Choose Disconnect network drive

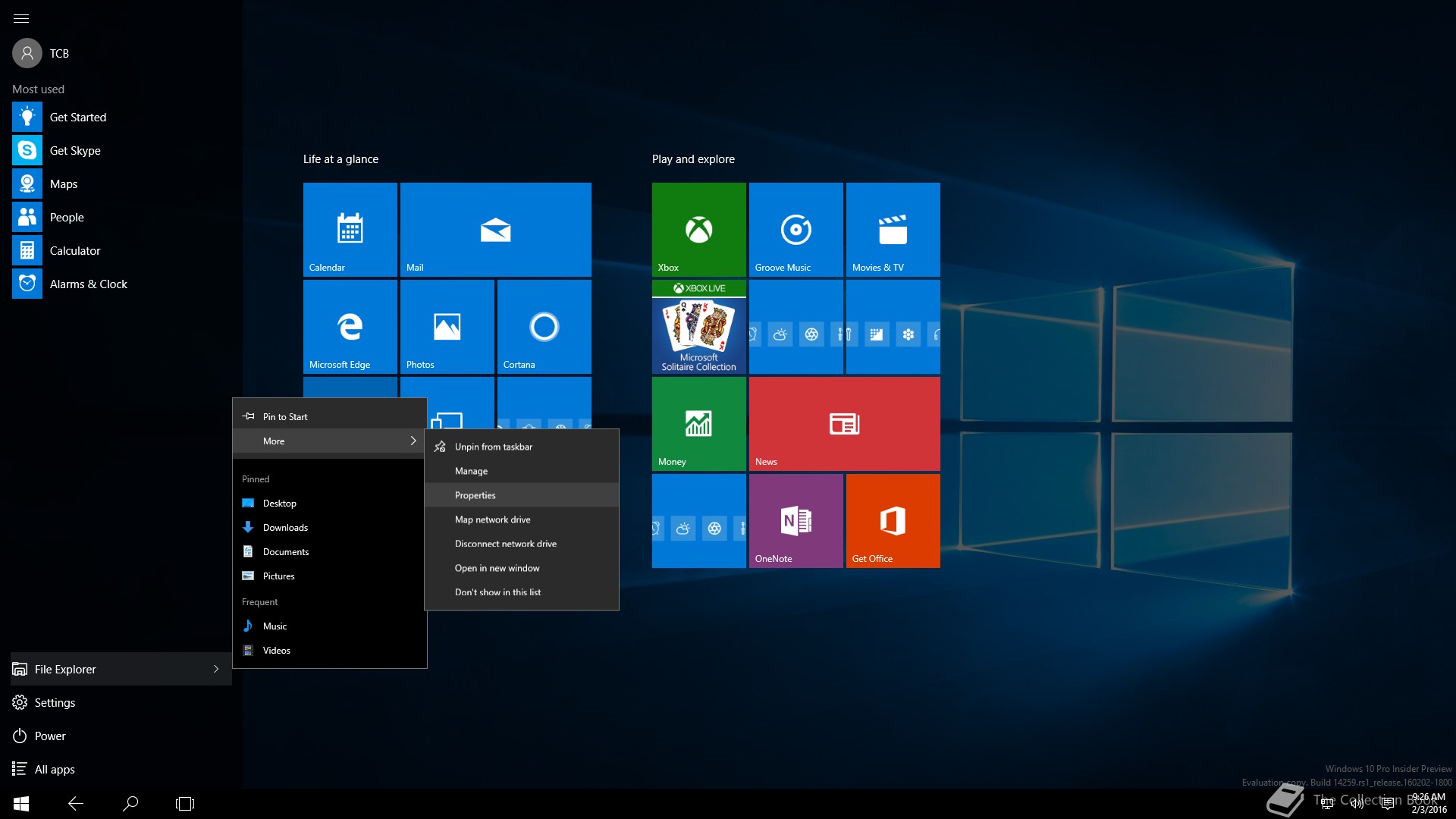pos(522,544)
